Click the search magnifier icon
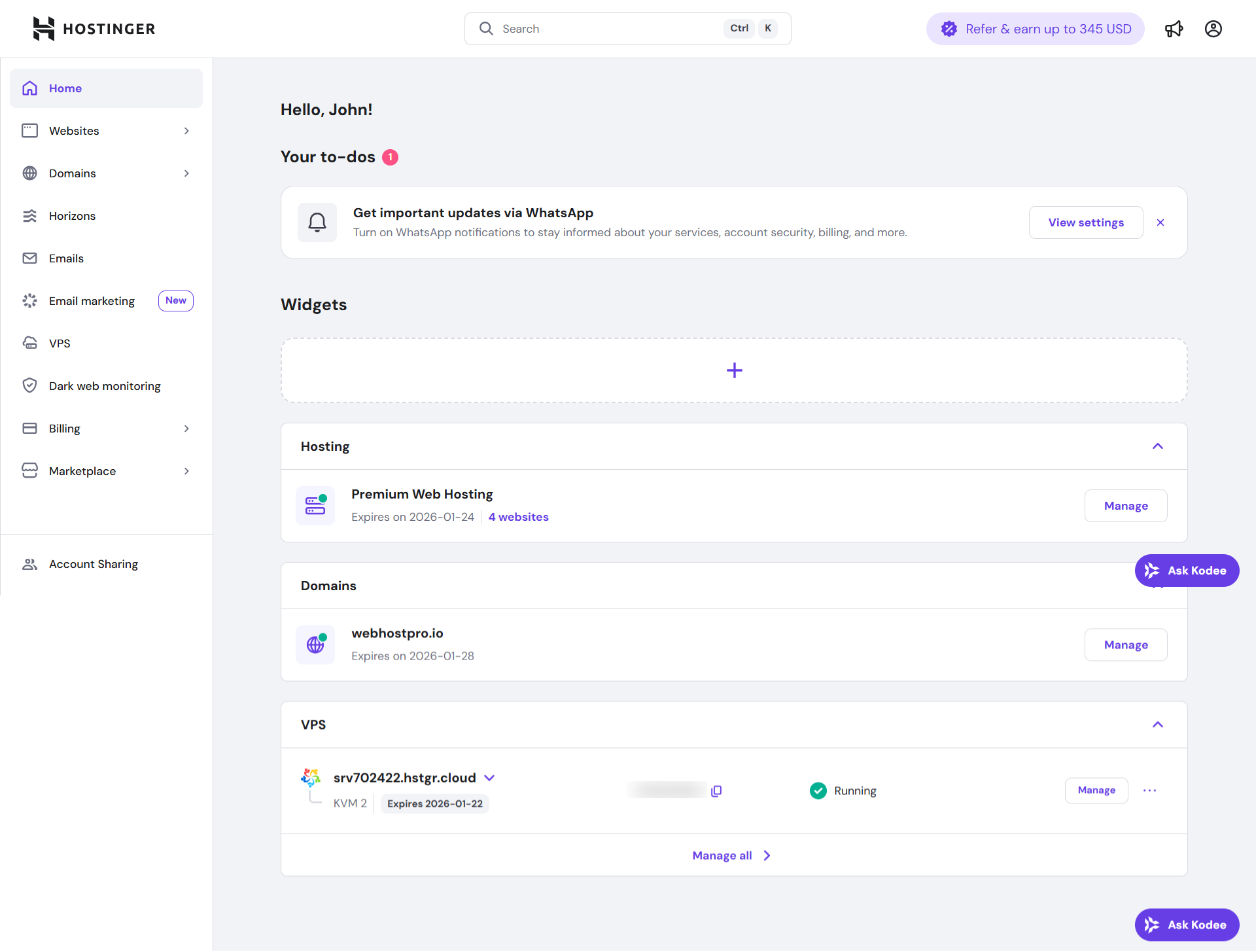 coord(486,29)
